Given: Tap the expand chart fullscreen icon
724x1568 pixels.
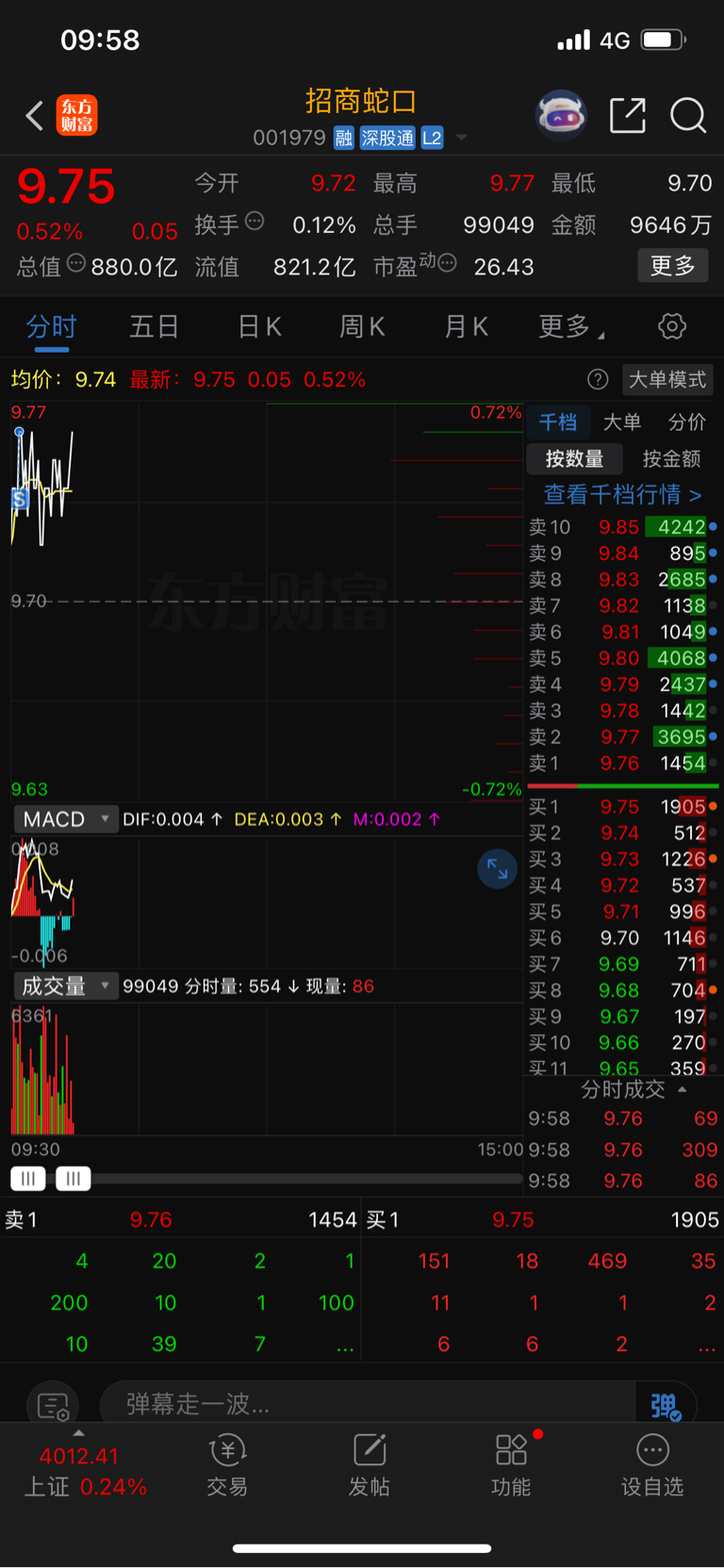Looking at the screenshot, I should 498,869.
